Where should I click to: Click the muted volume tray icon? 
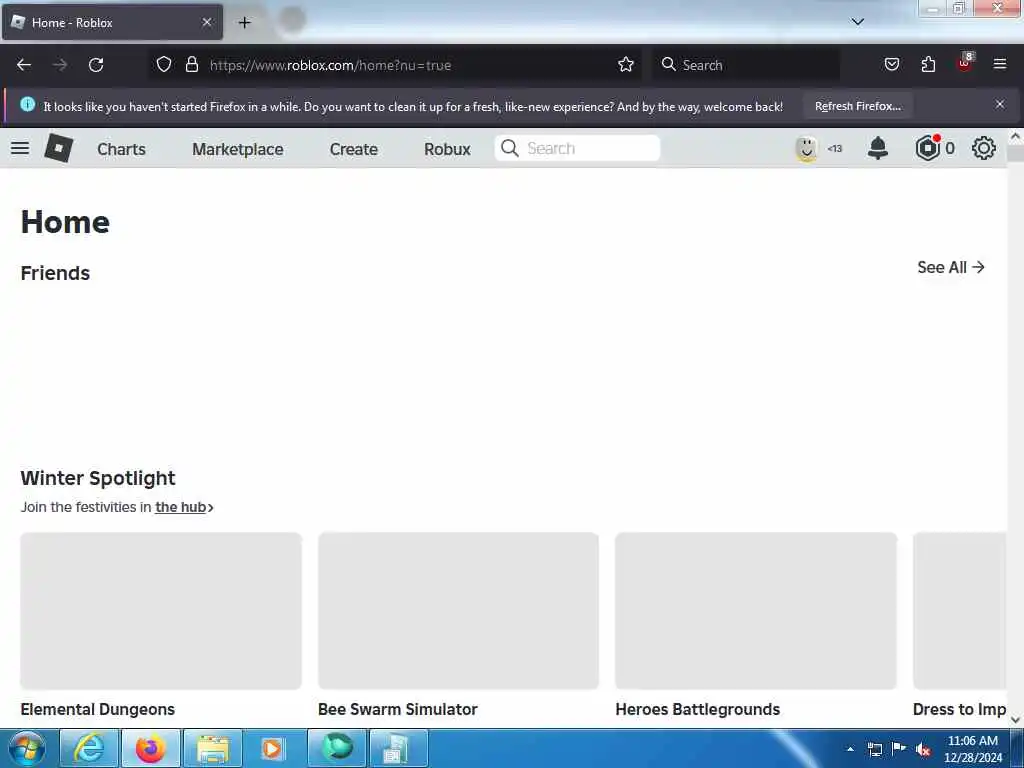coord(923,750)
